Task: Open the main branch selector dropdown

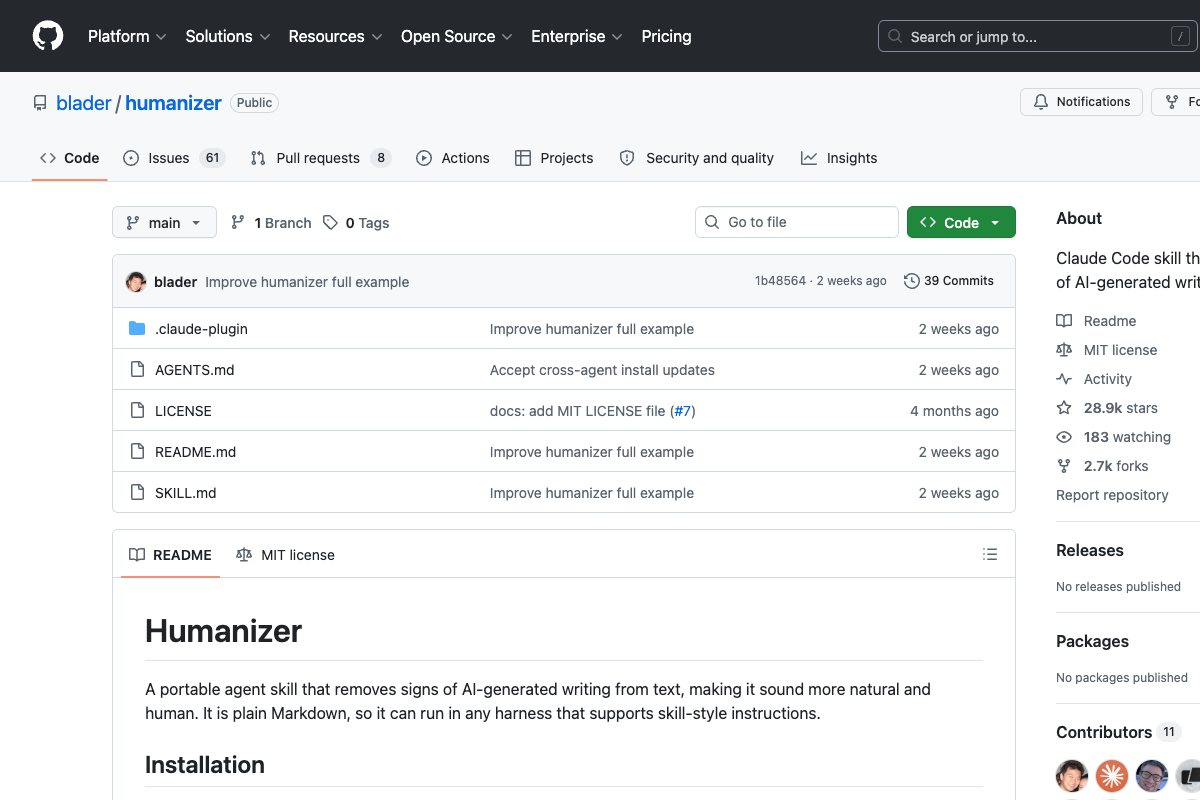Action: point(164,222)
